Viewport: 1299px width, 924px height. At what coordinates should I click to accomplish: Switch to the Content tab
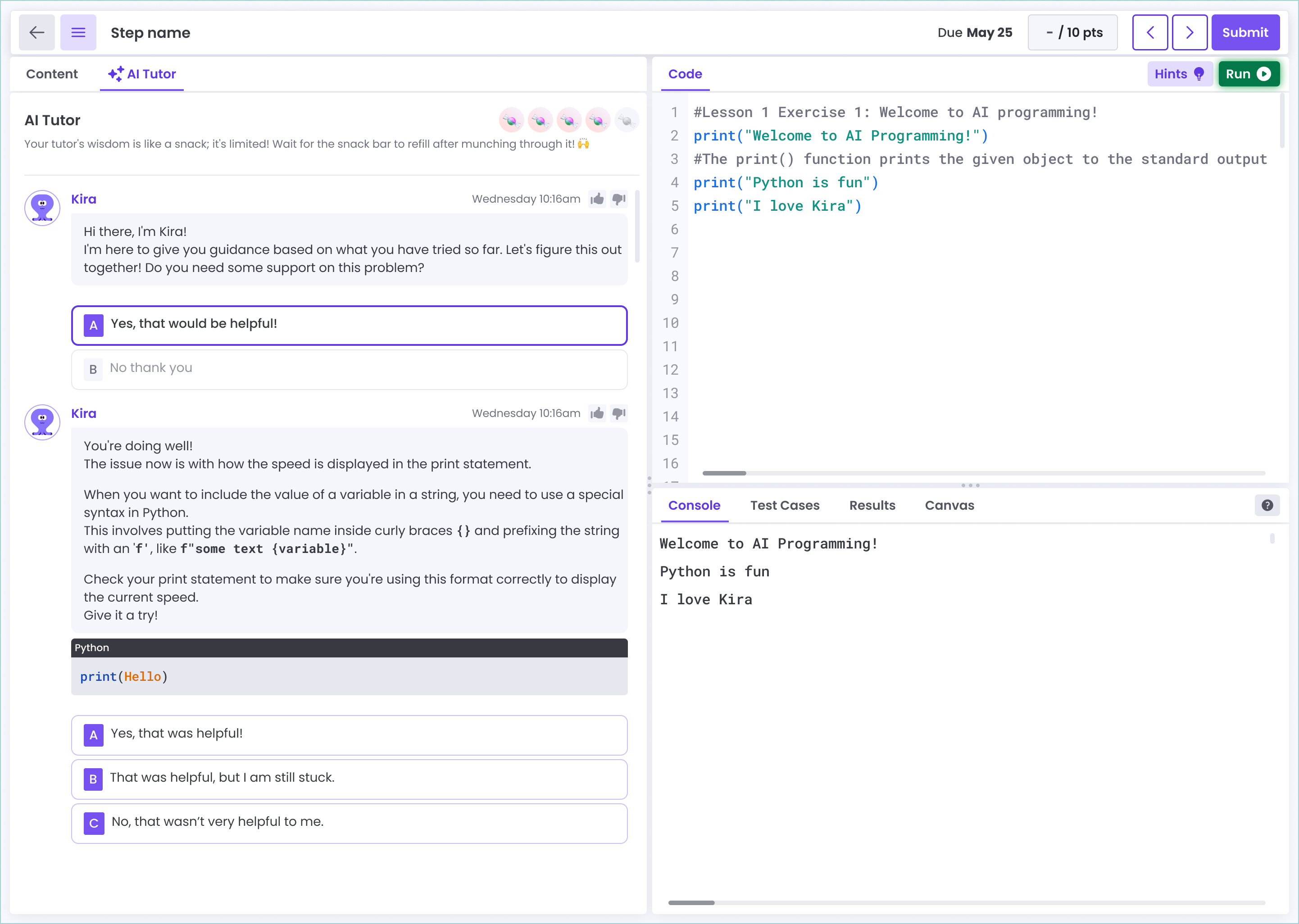pyautogui.click(x=52, y=74)
